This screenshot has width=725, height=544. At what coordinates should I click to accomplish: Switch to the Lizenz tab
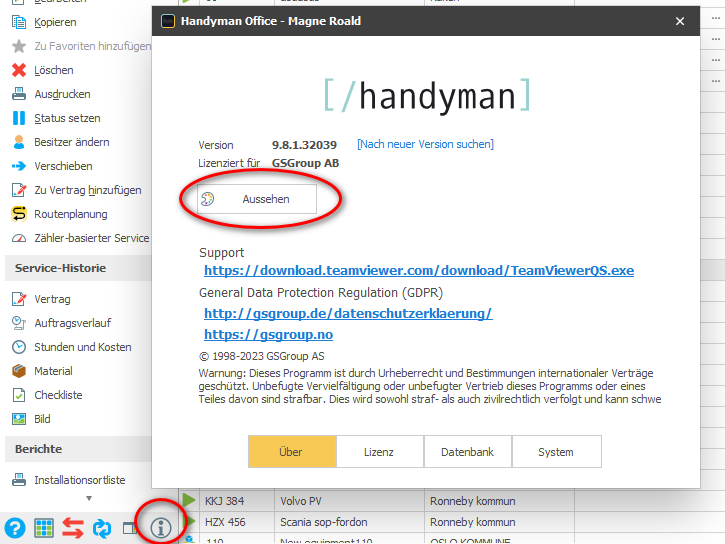coord(380,452)
